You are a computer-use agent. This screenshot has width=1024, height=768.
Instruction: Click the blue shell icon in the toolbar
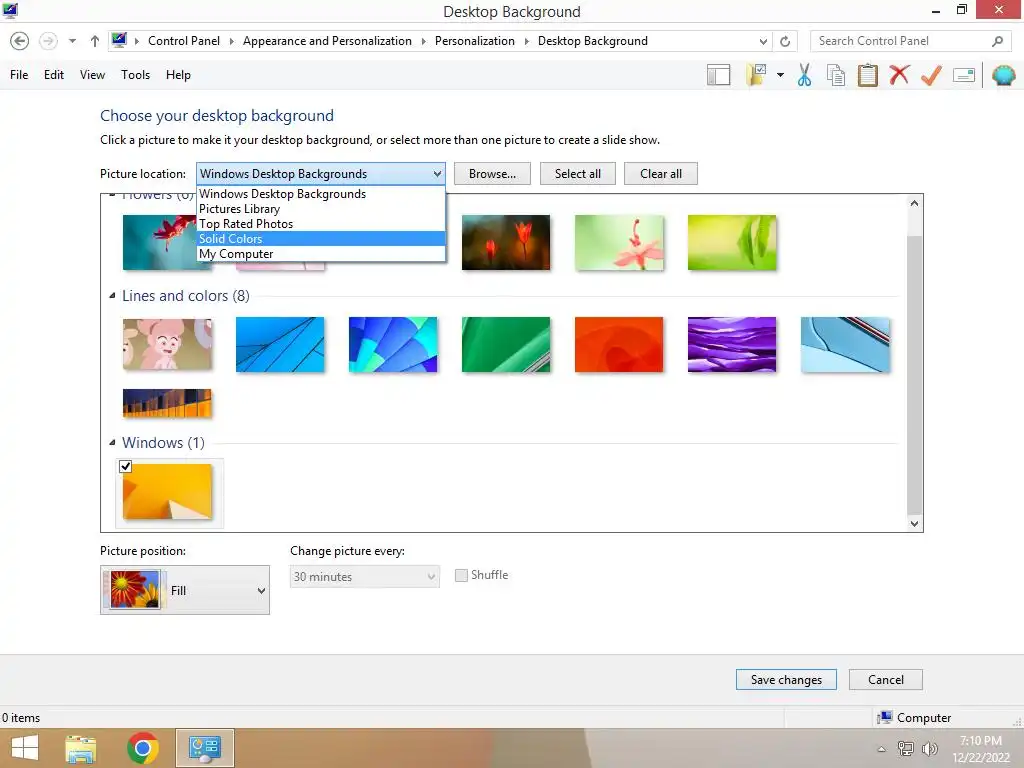1004,75
